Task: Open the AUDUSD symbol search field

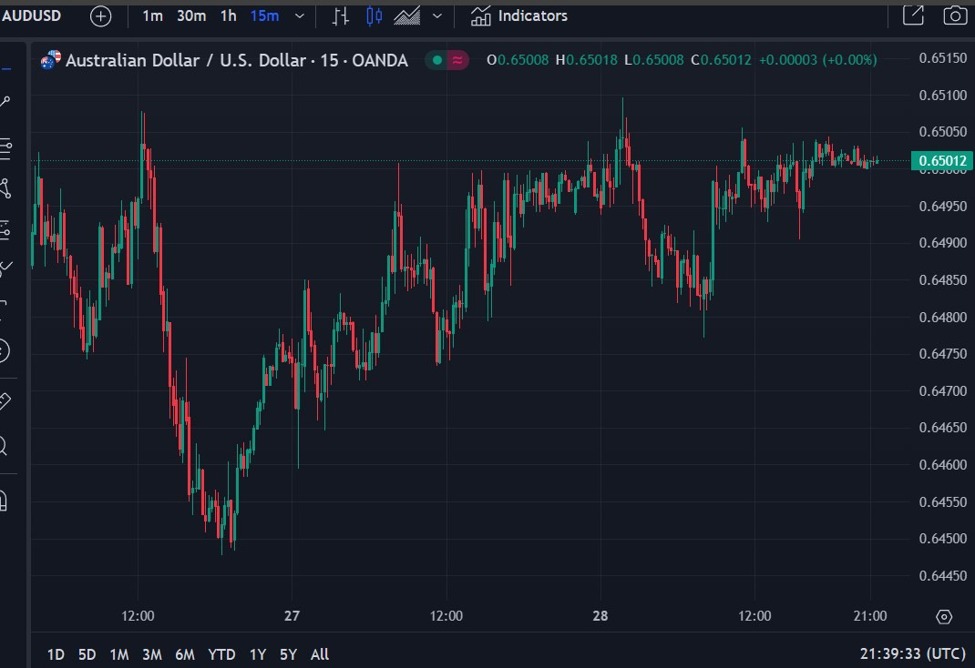Action: [x=32, y=16]
